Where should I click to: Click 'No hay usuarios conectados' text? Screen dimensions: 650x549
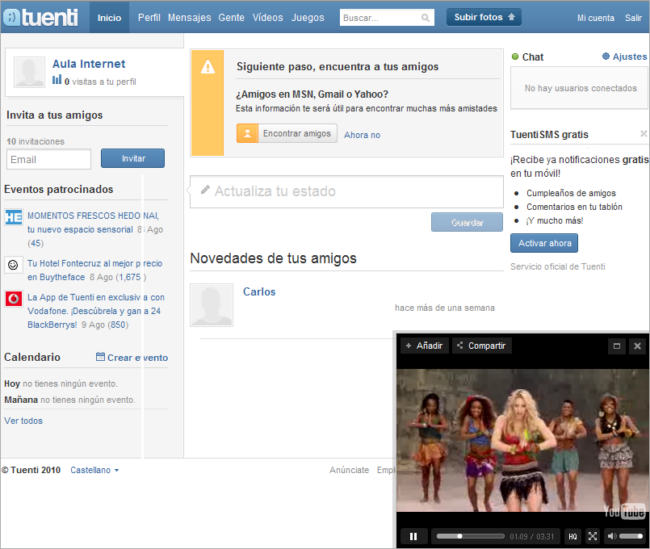pyautogui.click(x=580, y=88)
